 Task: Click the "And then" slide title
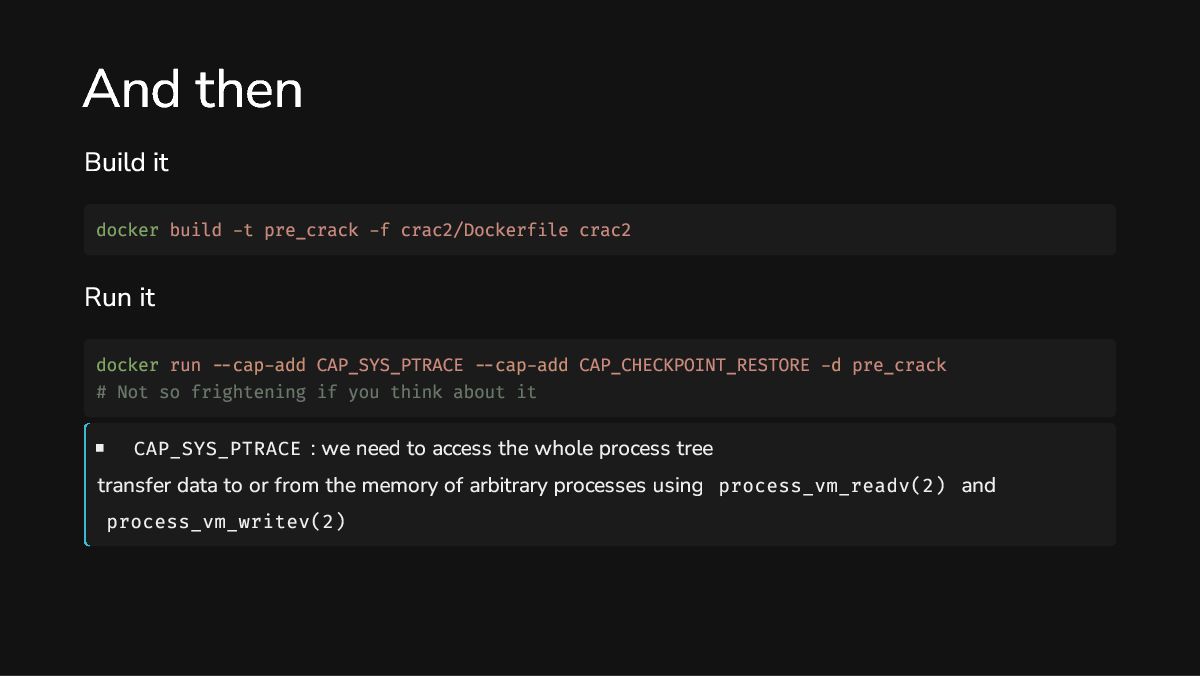point(192,90)
